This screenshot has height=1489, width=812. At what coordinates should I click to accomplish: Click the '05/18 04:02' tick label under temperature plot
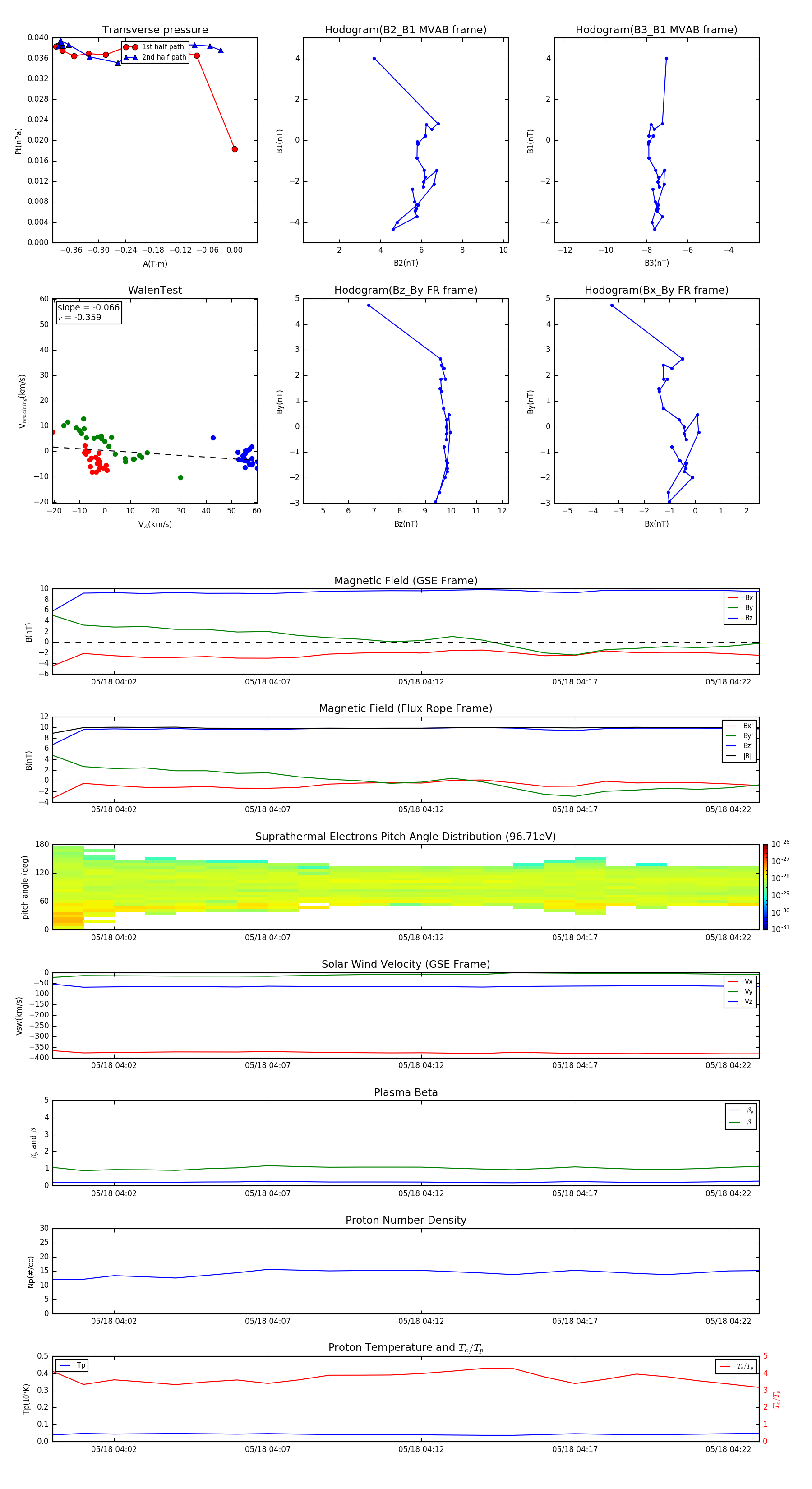click(x=114, y=1450)
